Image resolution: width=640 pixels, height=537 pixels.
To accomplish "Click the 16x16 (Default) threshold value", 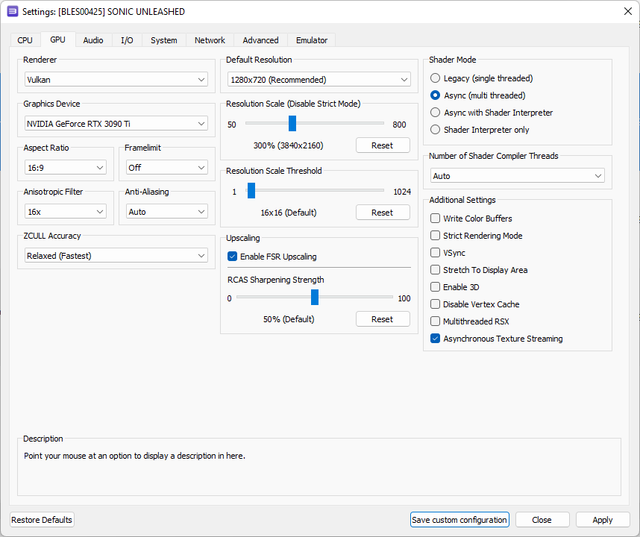I will [289, 213].
